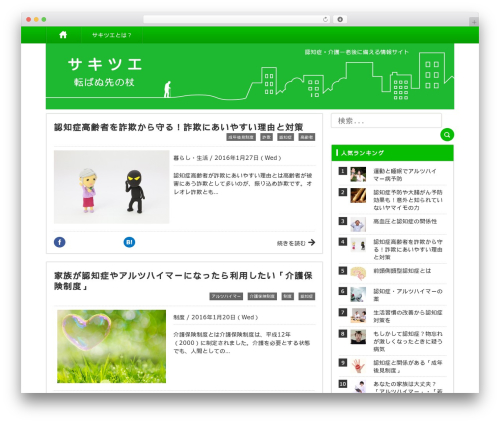The height and width of the screenshot is (423, 500).
Task: Open ranking 10 あなたの家族は大丈夫？
Action: [408, 387]
